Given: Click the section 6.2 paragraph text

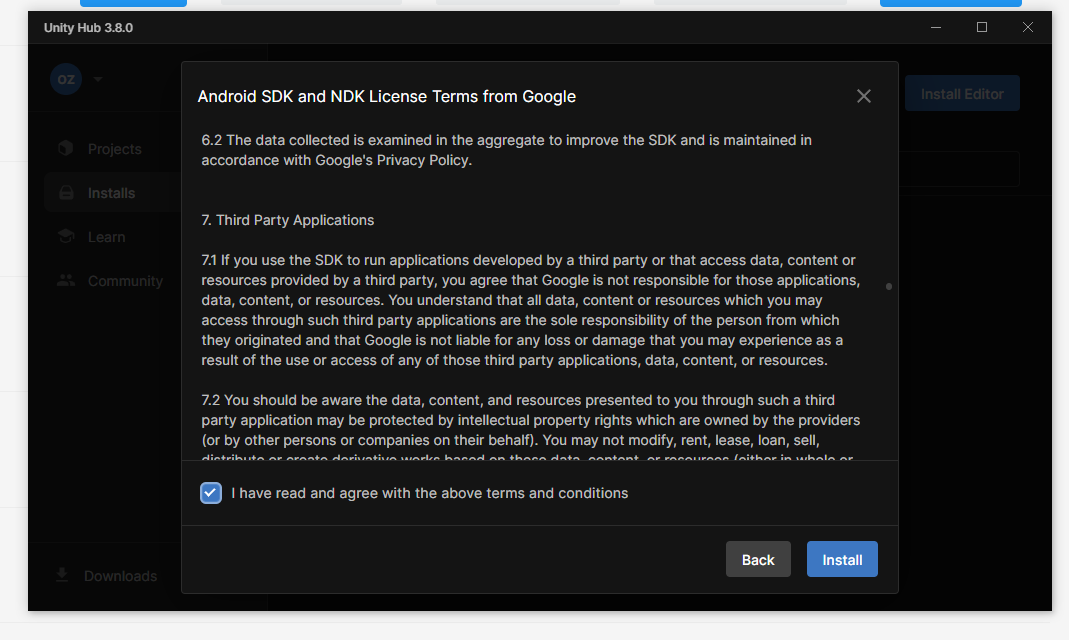Looking at the screenshot, I should pos(506,150).
